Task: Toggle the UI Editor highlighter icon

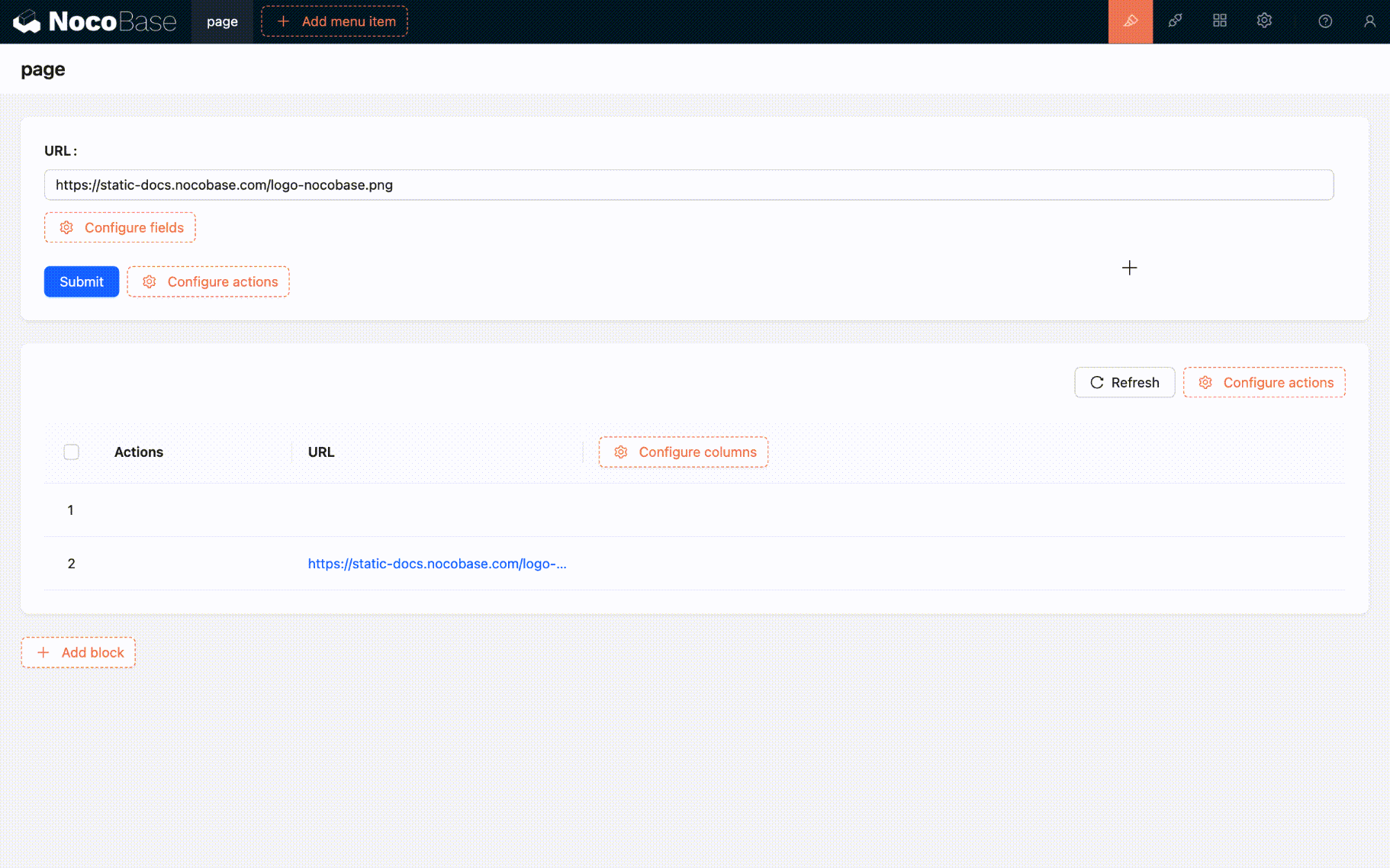Action: click(x=1131, y=21)
